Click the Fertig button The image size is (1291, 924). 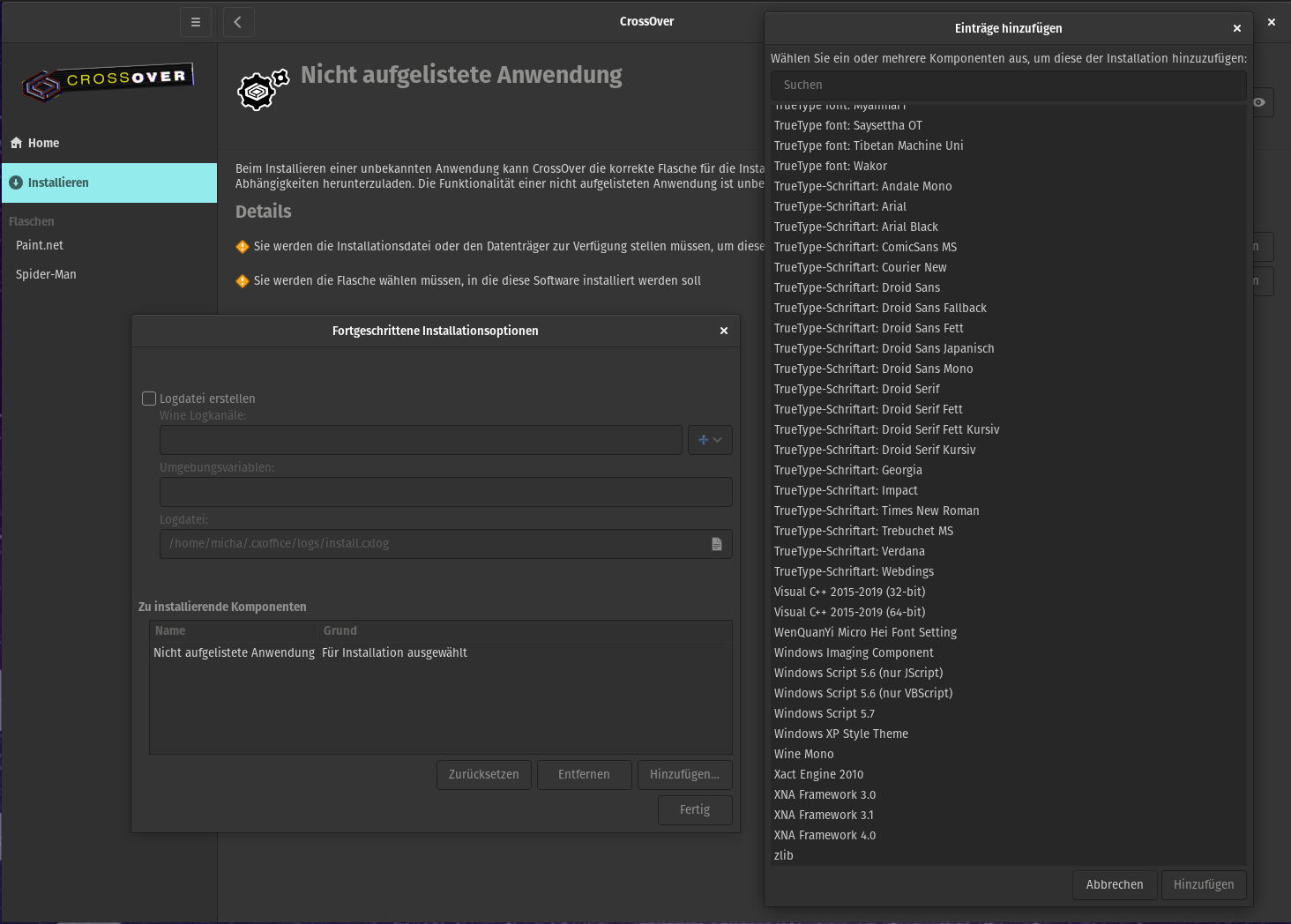695,809
